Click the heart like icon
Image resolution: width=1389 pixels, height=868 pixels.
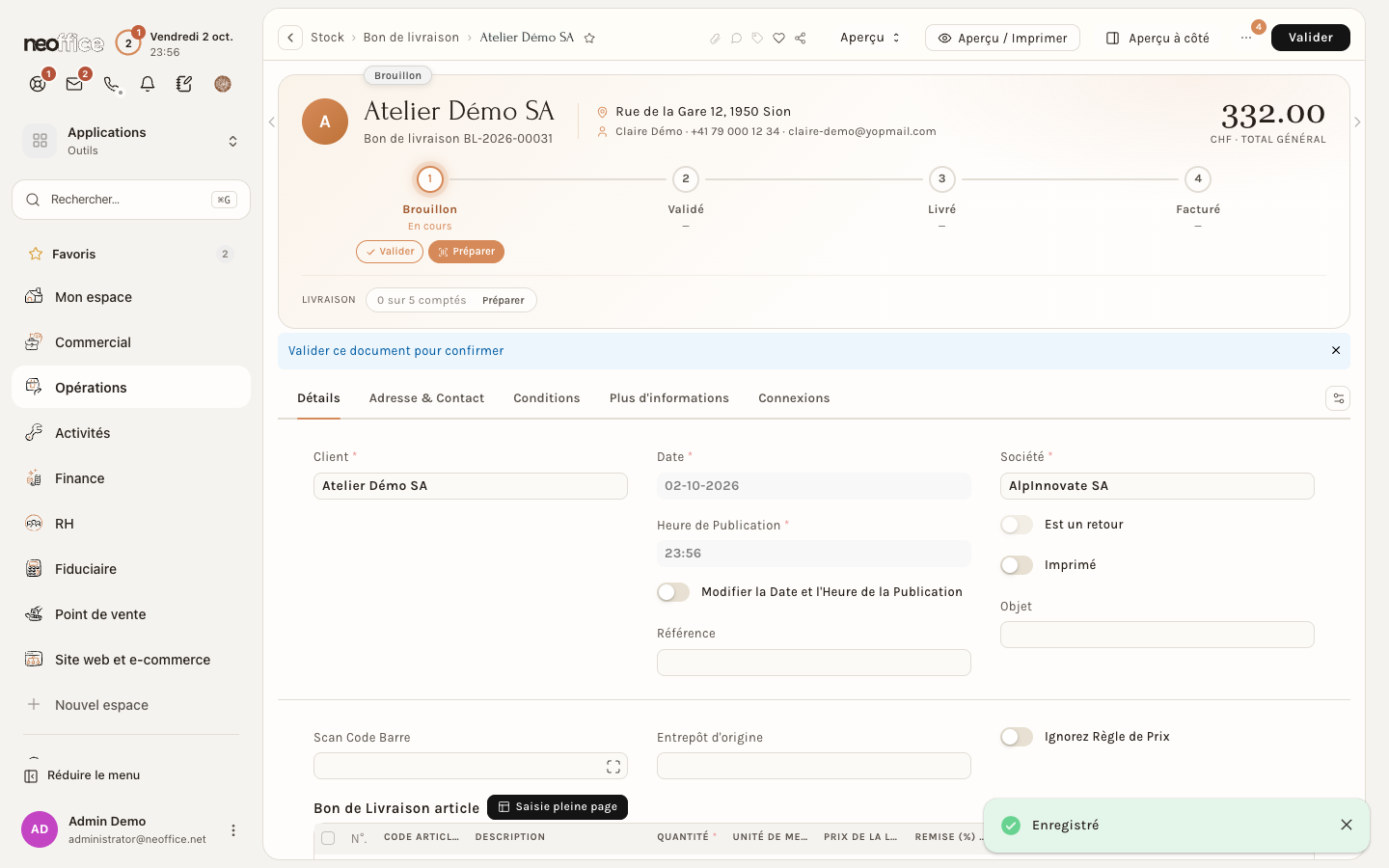coord(779,38)
